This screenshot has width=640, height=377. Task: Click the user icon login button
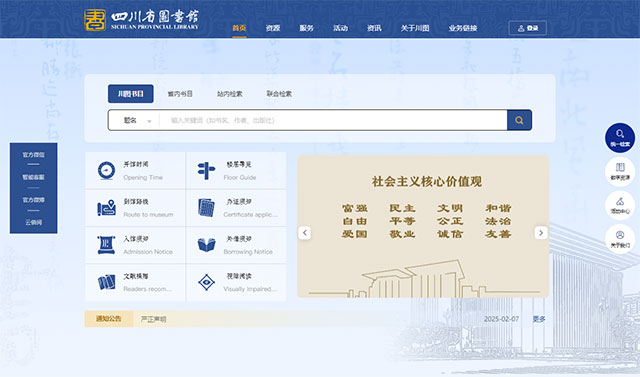click(527, 28)
